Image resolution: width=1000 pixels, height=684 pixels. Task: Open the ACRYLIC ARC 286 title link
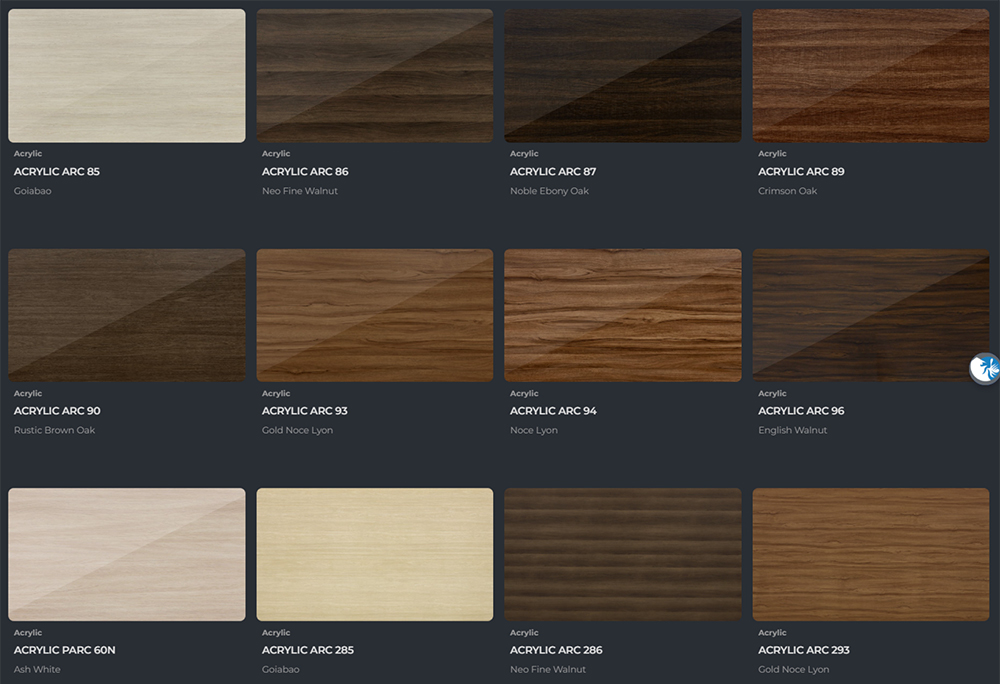(x=556, y=650)
